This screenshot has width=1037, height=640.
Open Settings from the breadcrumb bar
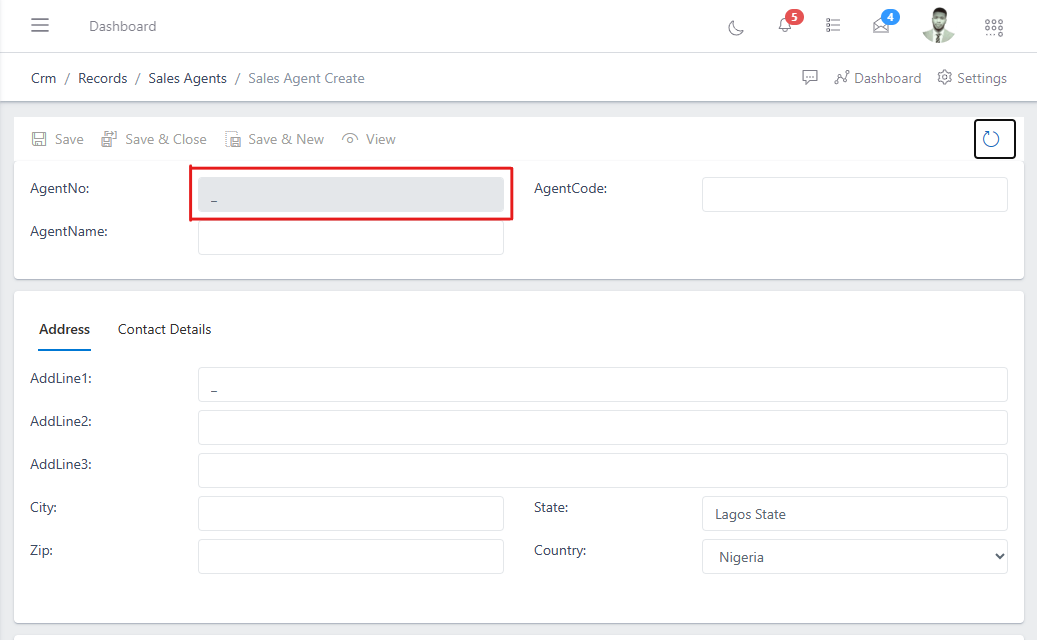click(971, 77)
